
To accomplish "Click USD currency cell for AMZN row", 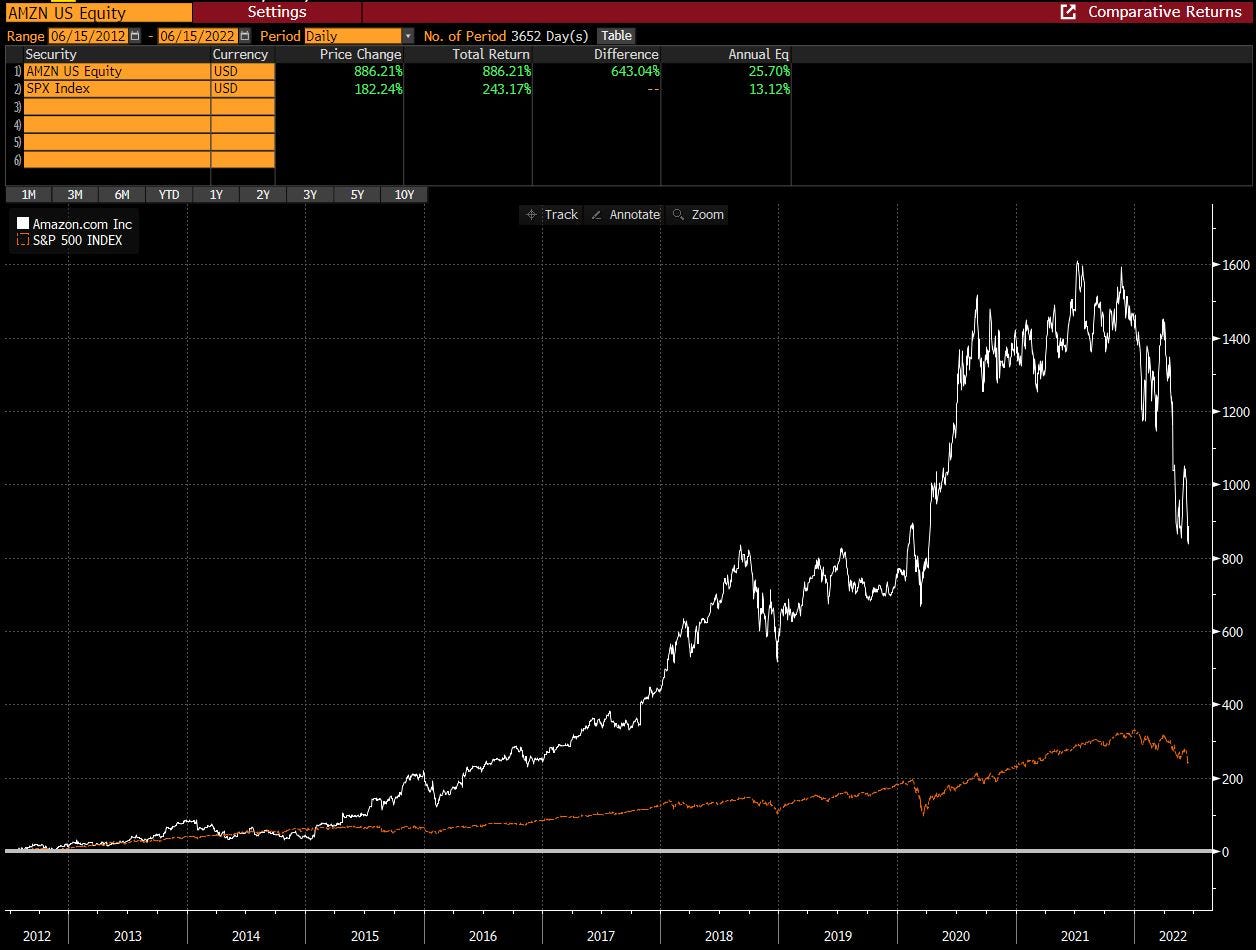I will pyautogui.click(x=243, y=71).
